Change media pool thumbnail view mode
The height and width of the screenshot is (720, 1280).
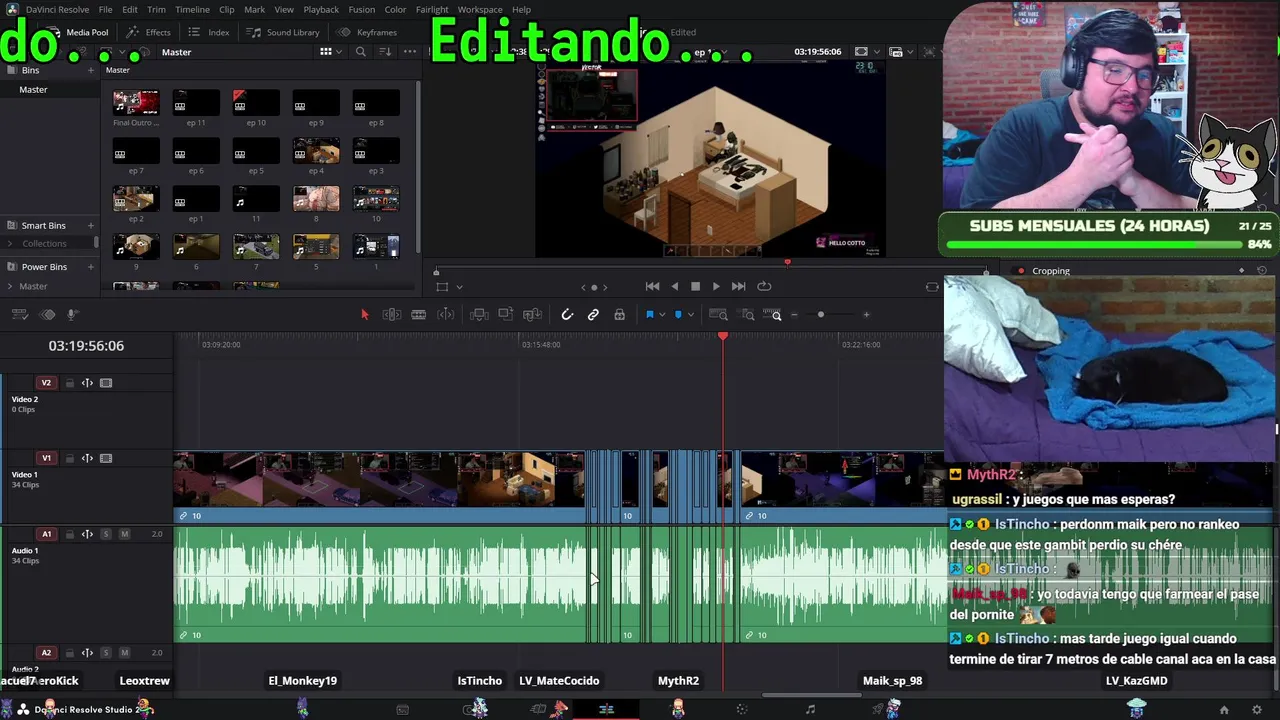[x=326, y=52]
